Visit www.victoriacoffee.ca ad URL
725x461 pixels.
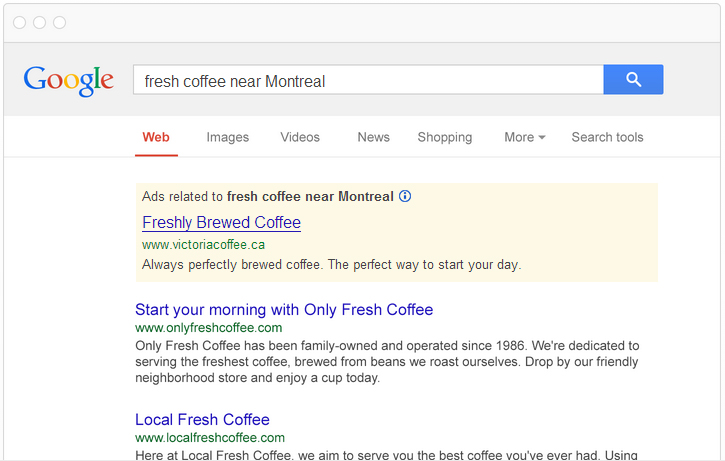coord(203,245)
